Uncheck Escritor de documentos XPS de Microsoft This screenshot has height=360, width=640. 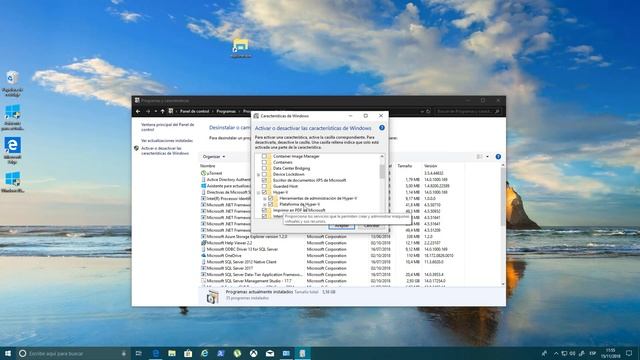coord(264,180)
